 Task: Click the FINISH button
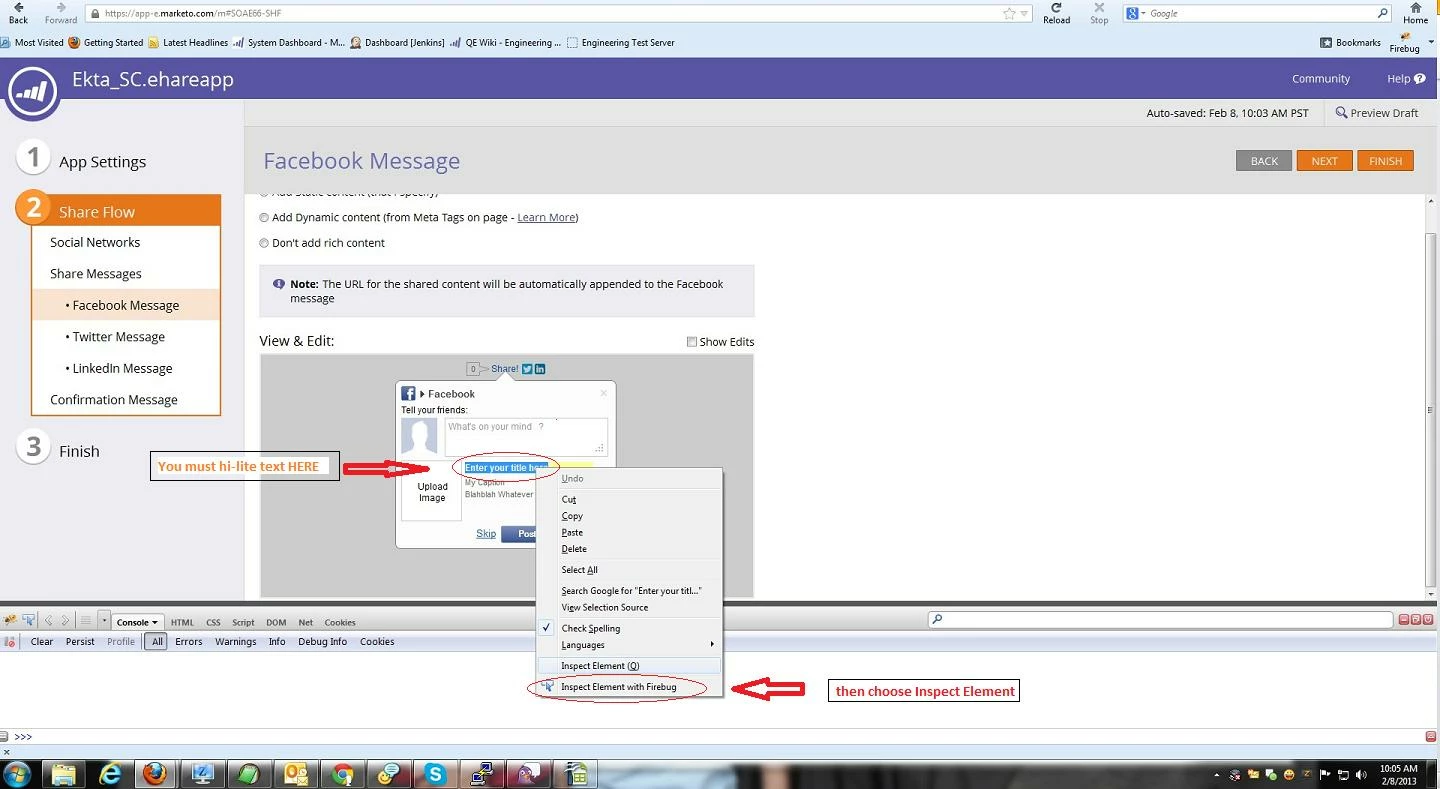(1386, 161)
